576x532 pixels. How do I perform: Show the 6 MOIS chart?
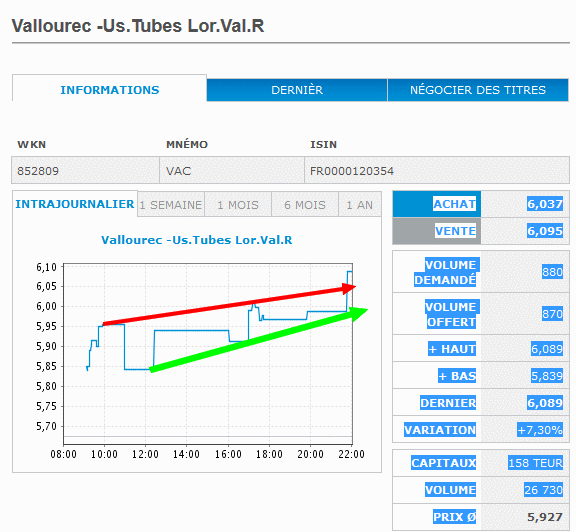click(x=305, y=205)
